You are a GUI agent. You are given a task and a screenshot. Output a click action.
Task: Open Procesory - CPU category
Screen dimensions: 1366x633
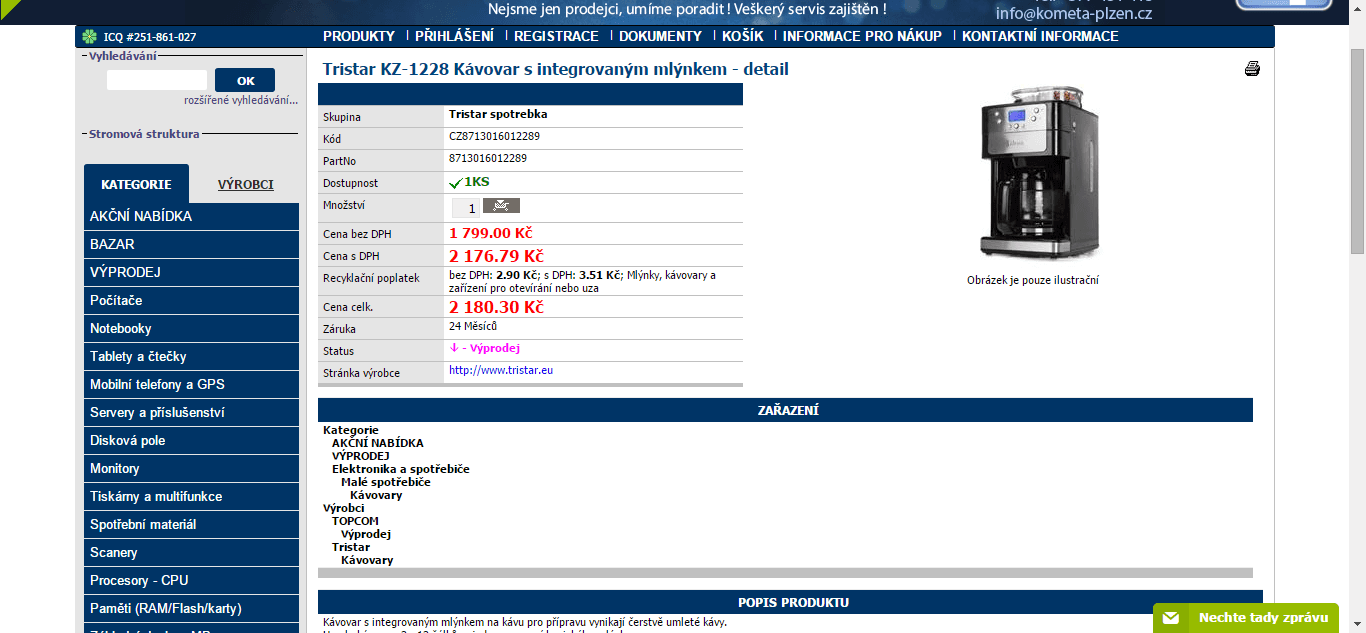click(x=191, y=580)
